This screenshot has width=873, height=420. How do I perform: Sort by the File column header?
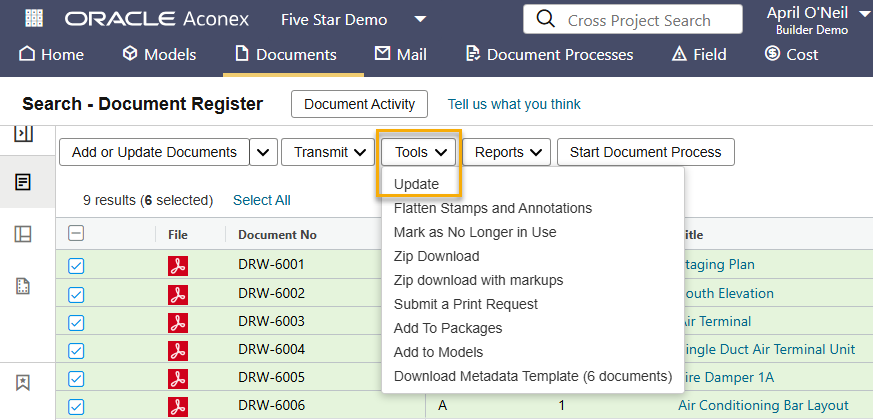pos(178,235)
